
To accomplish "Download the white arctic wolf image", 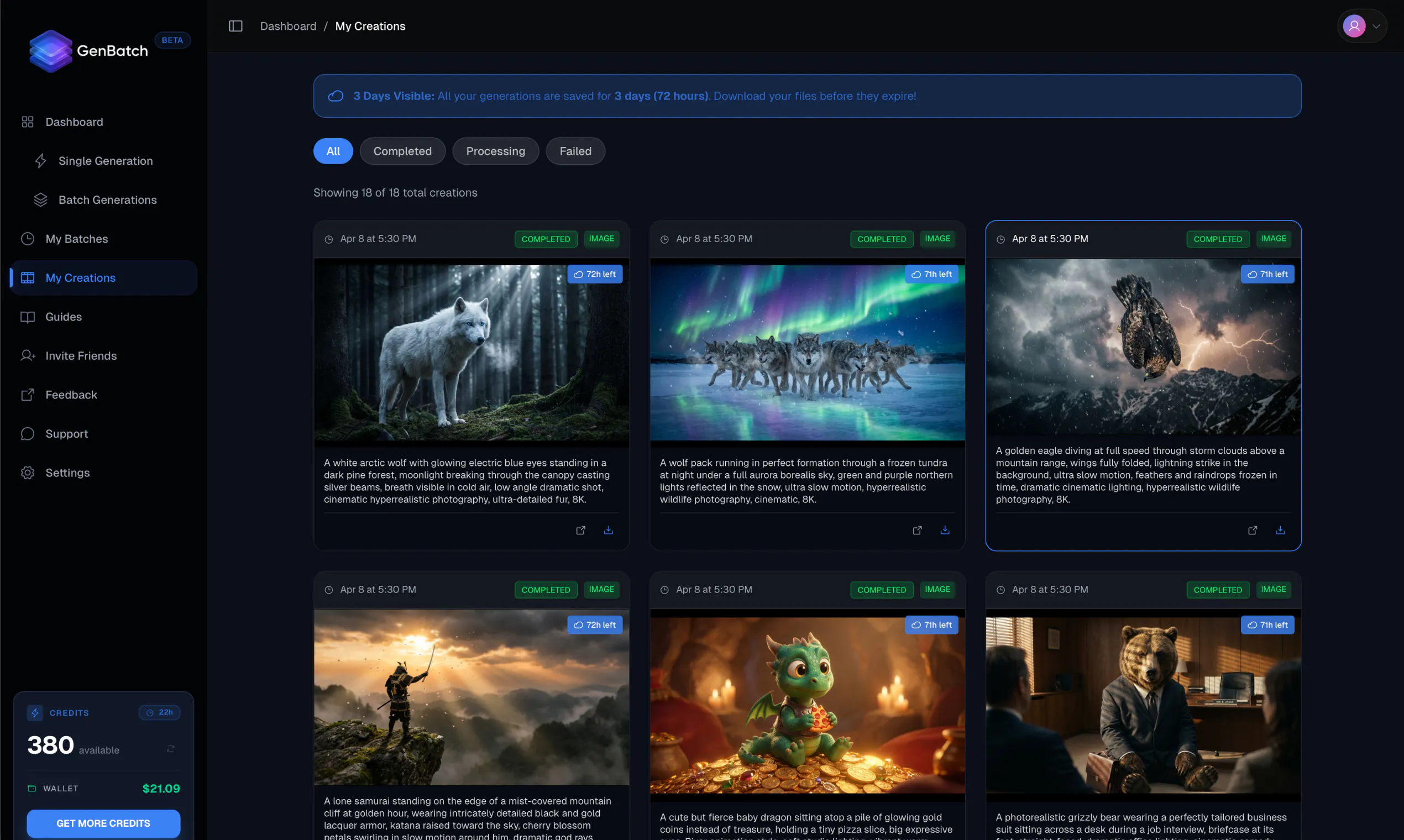I will click(x=609, y=531).
